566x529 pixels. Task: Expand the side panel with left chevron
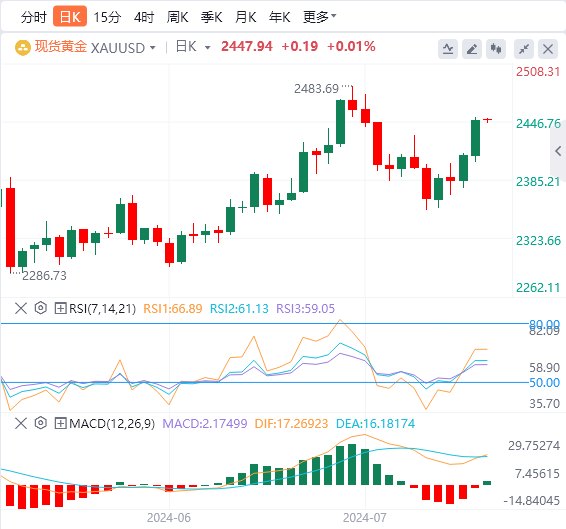(558, 151)
